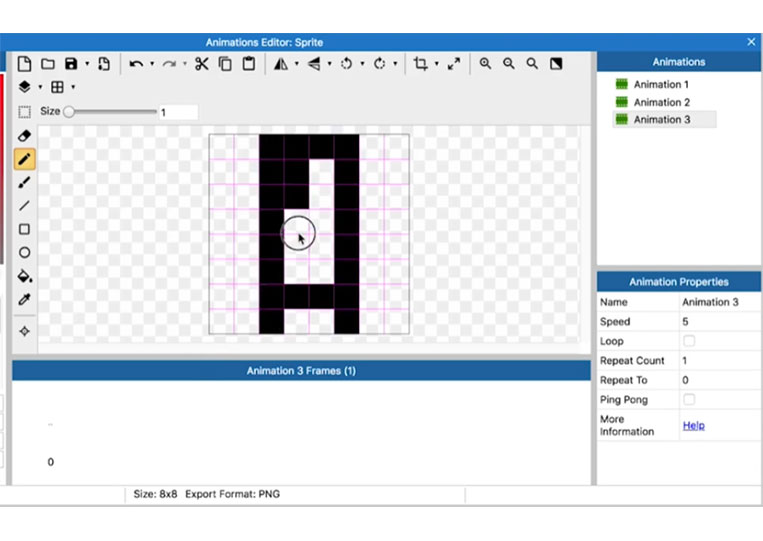The image size is (763, 541).
Task: Click the grid options icon
Action: (57, 87)
